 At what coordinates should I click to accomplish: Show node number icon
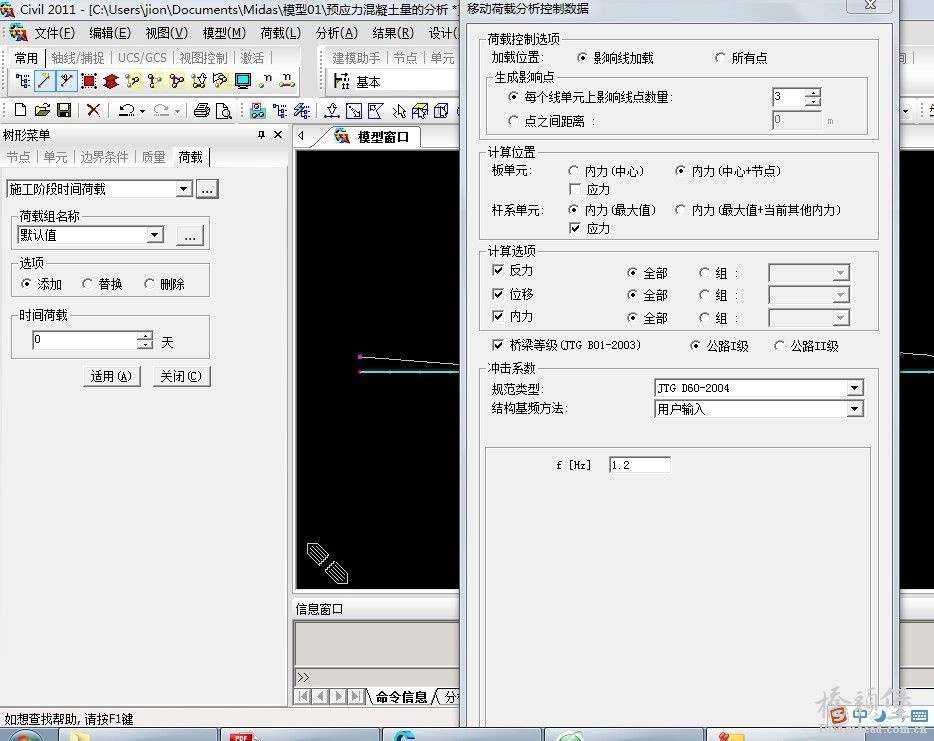click(265, 80)
